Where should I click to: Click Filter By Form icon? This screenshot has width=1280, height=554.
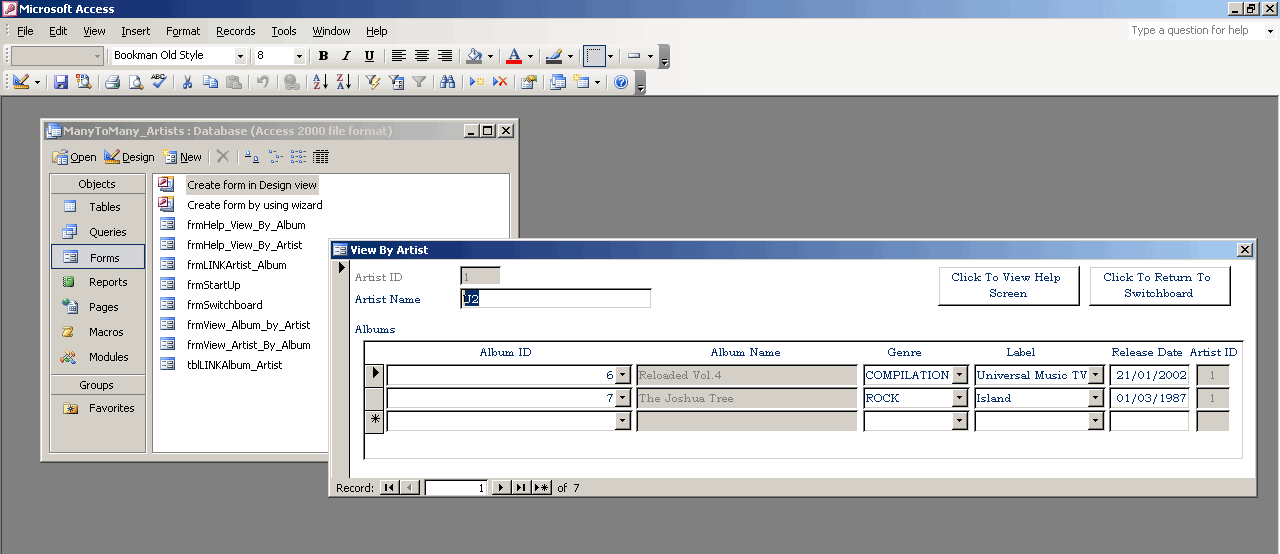[396, 83]
